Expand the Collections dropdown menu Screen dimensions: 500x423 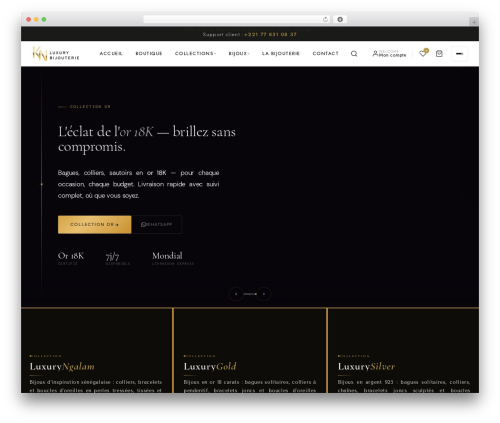195,53
